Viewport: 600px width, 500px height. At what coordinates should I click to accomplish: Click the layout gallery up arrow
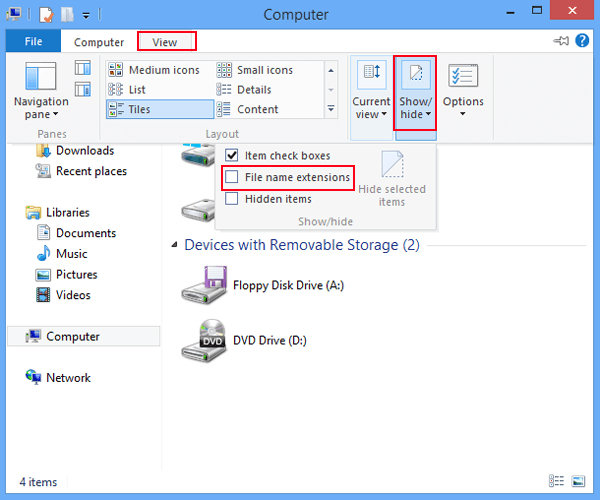tap(331, 70)
